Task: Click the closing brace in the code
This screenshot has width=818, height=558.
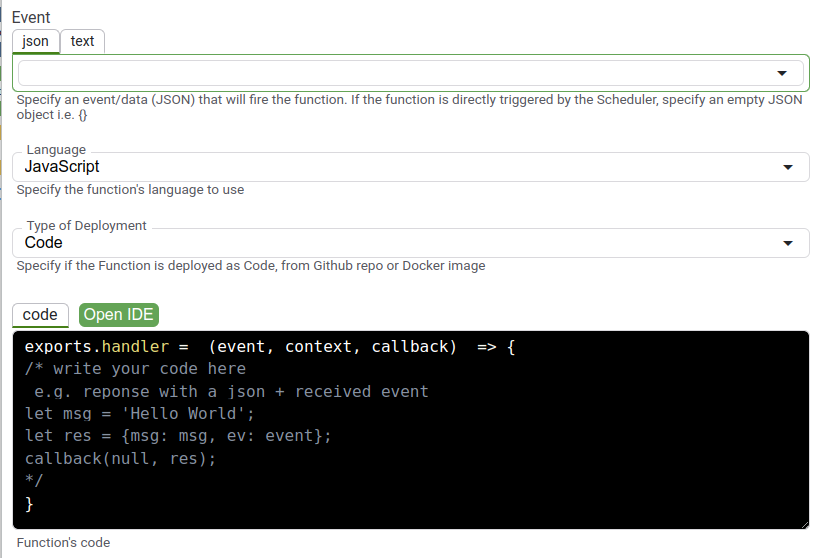Action: [29, 504]
